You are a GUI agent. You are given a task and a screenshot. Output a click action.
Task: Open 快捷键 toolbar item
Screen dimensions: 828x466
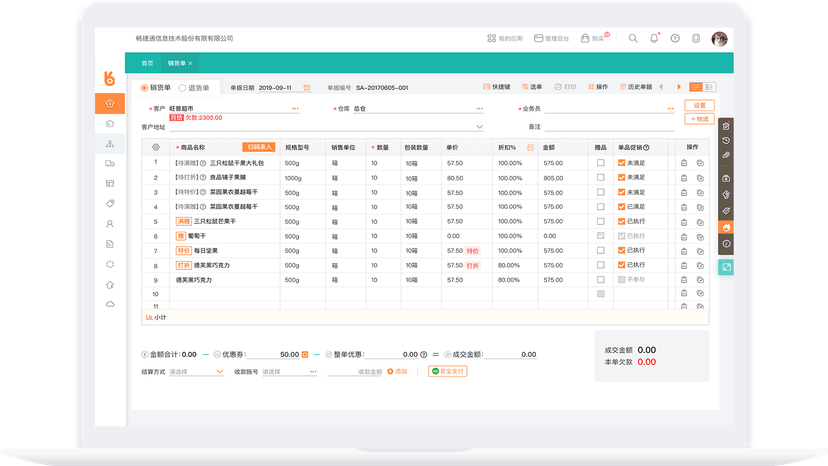coord(496,87)
